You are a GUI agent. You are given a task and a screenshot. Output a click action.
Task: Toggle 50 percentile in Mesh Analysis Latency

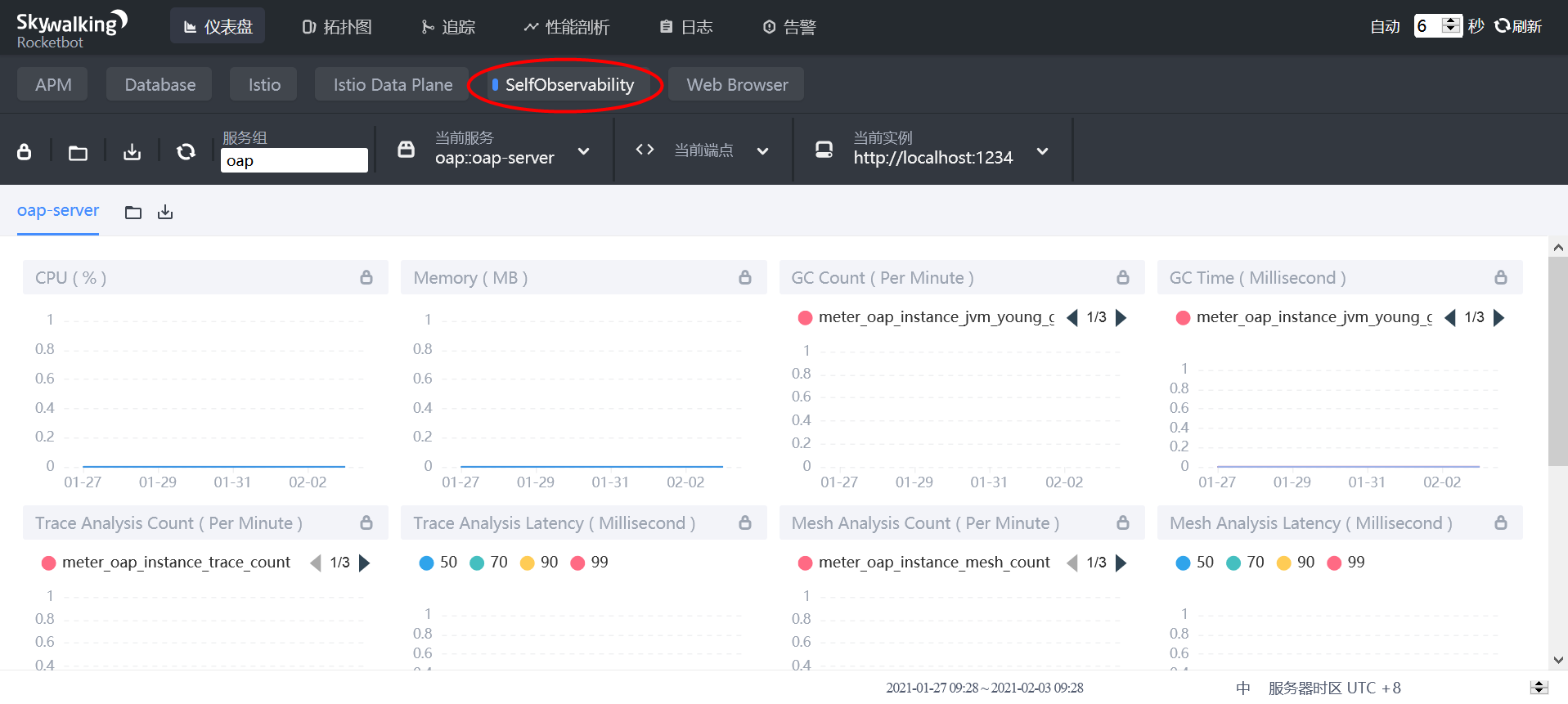1195,563
